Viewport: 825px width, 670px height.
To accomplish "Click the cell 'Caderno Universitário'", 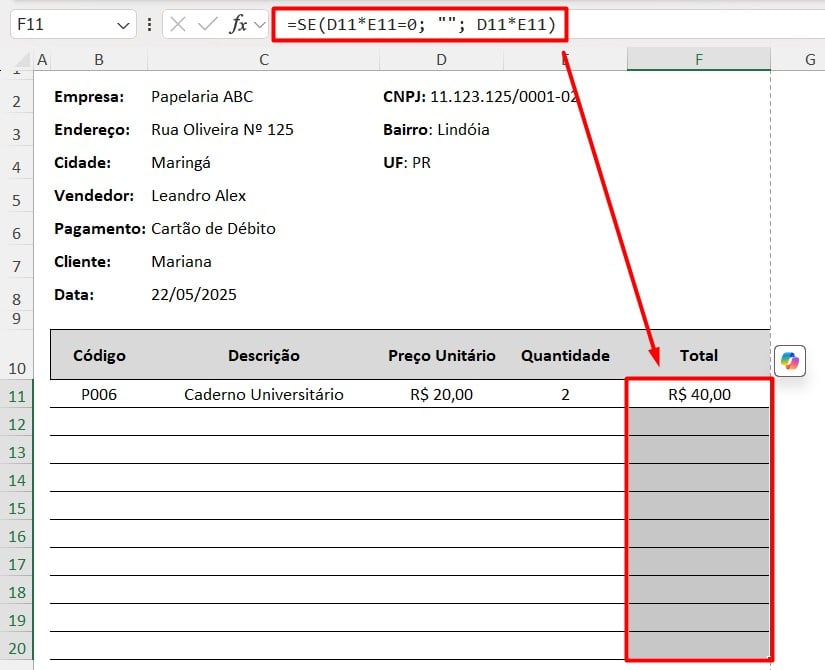I will click(x=264, y=394).
